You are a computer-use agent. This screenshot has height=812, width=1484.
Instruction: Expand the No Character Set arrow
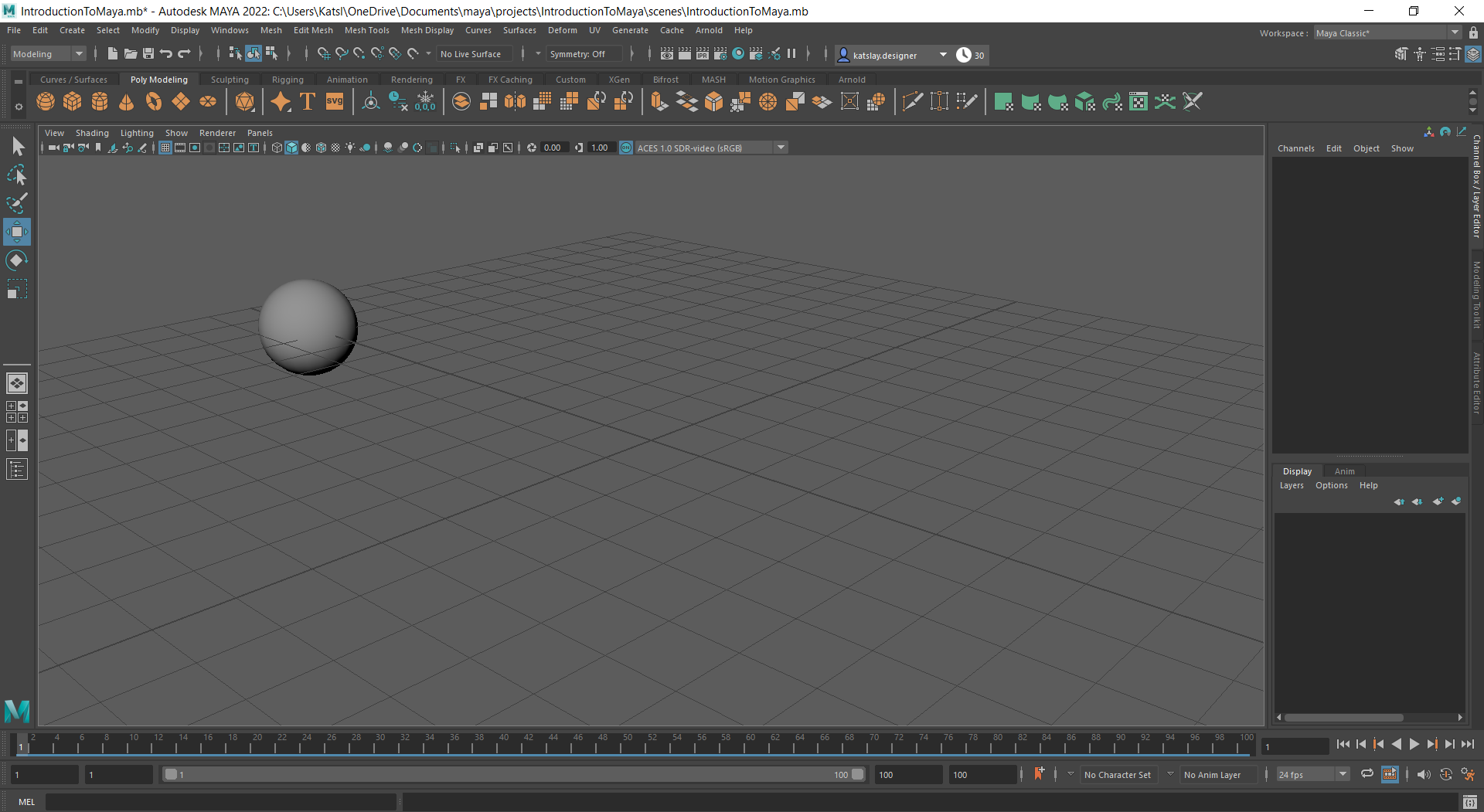click(x=1070, y=774)
